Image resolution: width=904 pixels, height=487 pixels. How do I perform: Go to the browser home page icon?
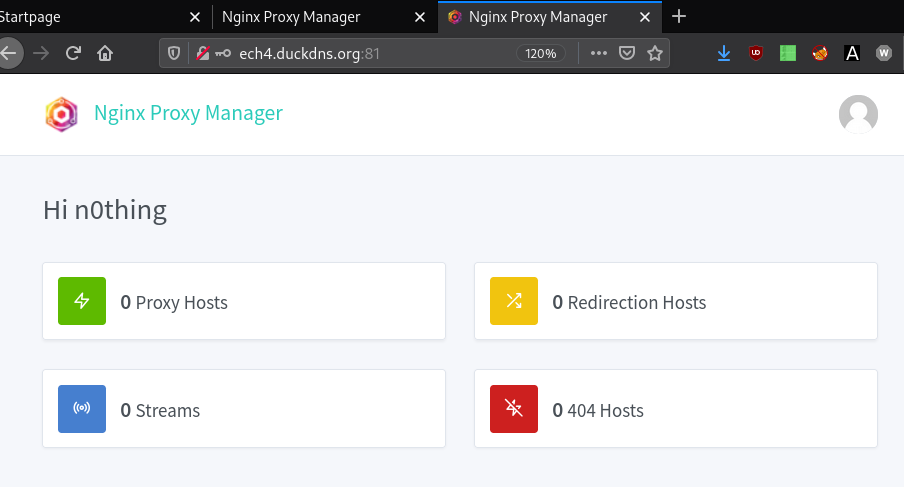[x=105, y=54]
